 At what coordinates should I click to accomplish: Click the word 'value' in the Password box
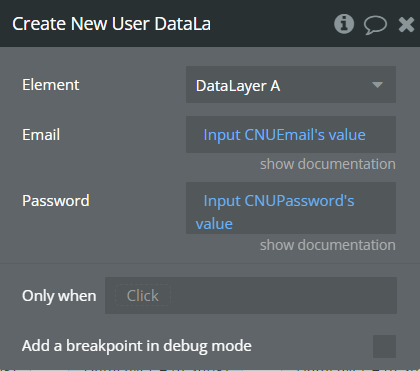coord(214,224)
